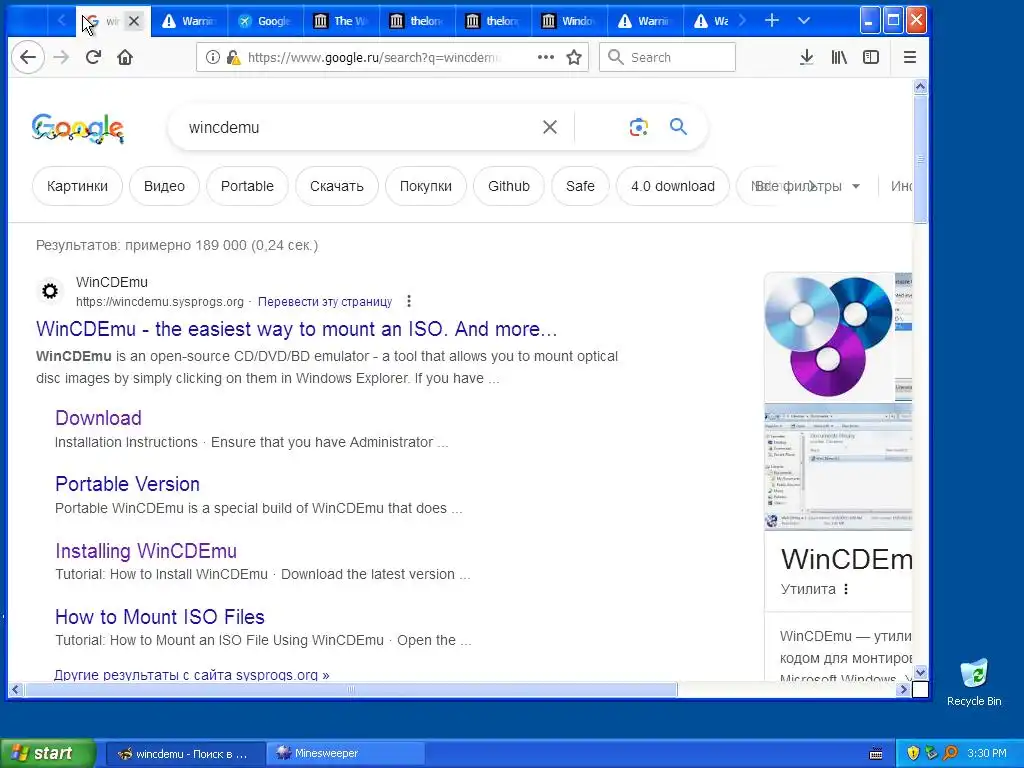
Task: Open the Firefox hamburger menu
Action: click(x=910, y=57)
